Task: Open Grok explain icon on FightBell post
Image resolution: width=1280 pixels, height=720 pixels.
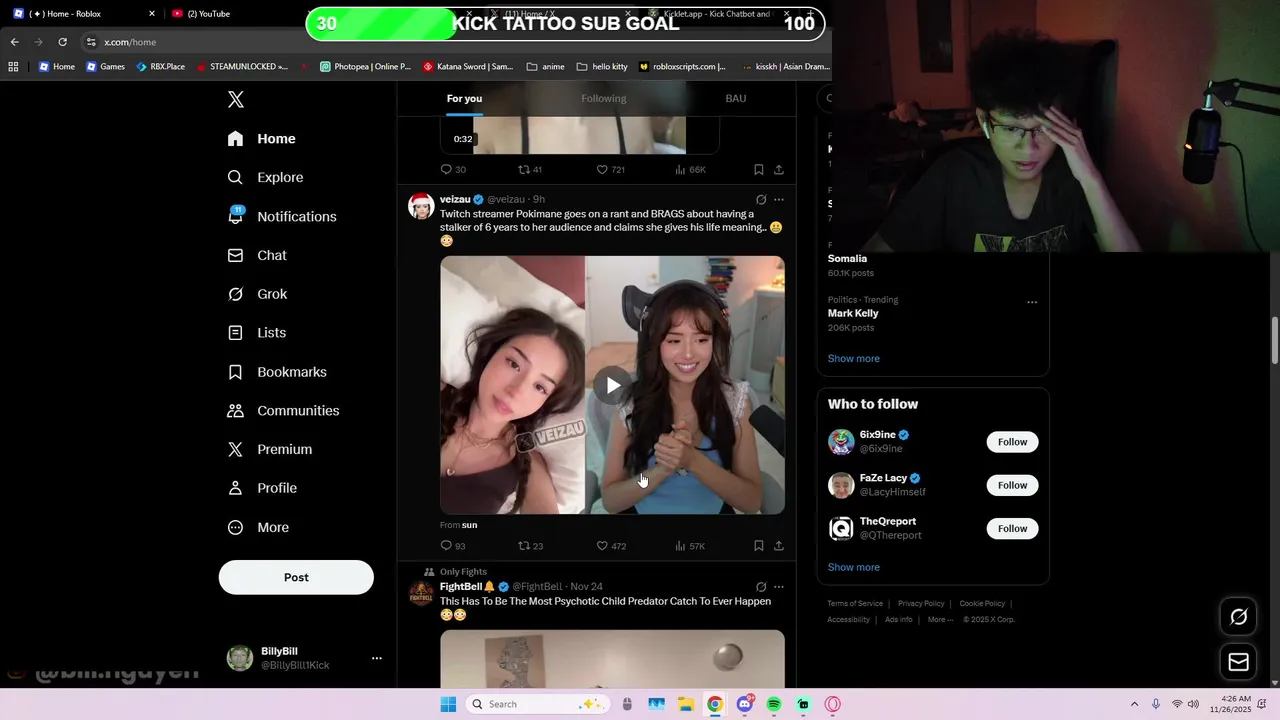Action: tap(761, 587)
